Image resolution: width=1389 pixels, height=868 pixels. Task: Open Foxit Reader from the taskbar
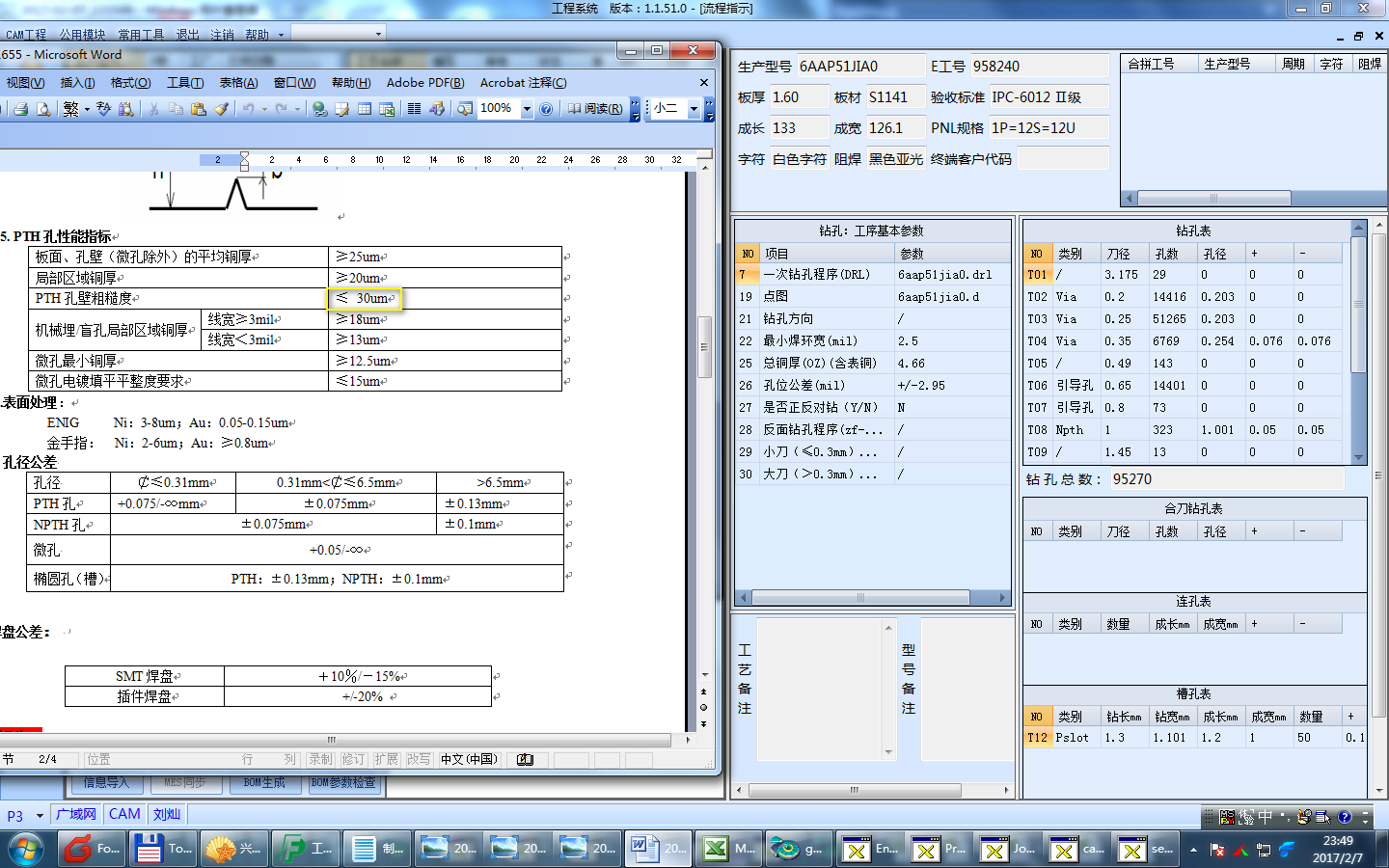point(93,849)
